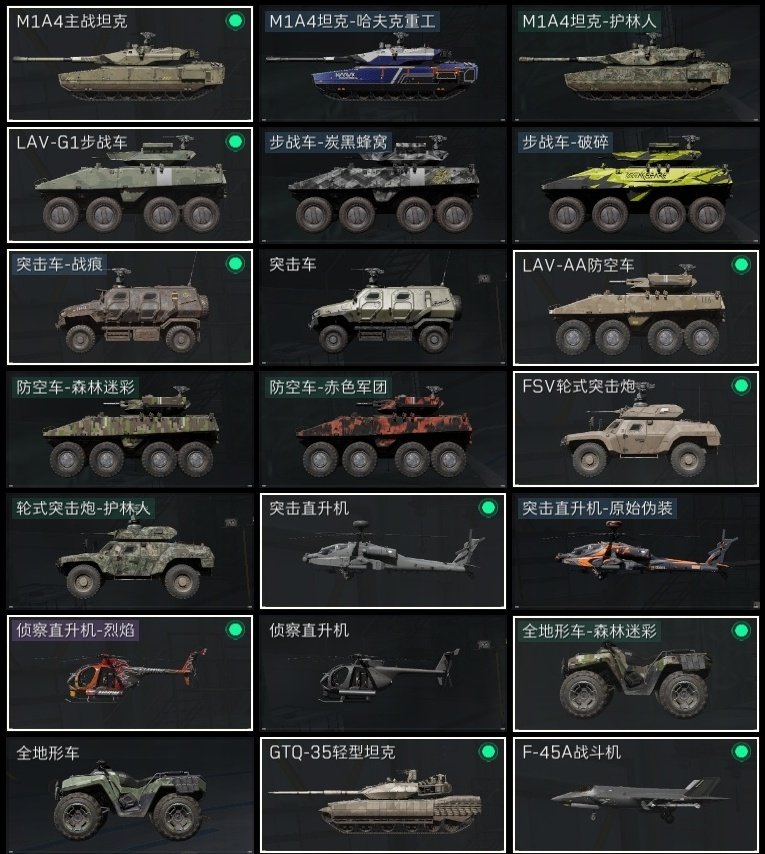Select the 步战车-炭黑蜂窝 skin

[x=383, y=185]
